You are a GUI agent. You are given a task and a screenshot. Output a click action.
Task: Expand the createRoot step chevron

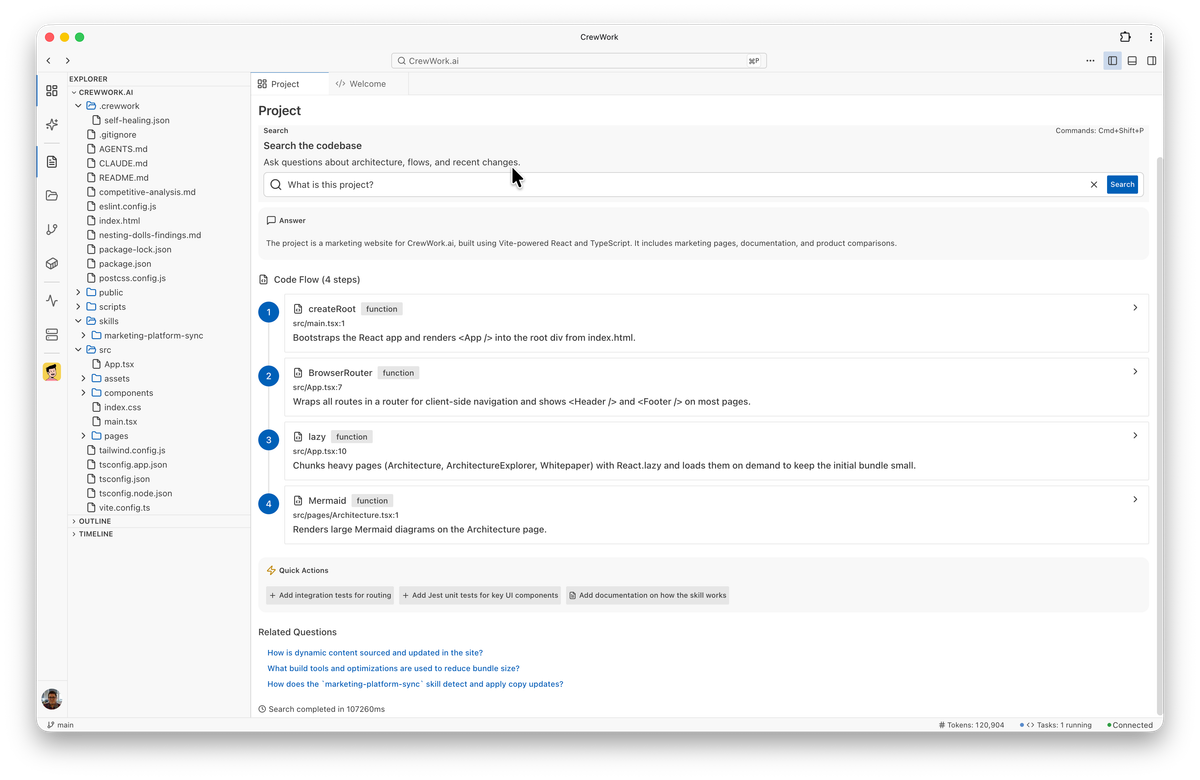pyautogui.click(x=1135, y=308)
